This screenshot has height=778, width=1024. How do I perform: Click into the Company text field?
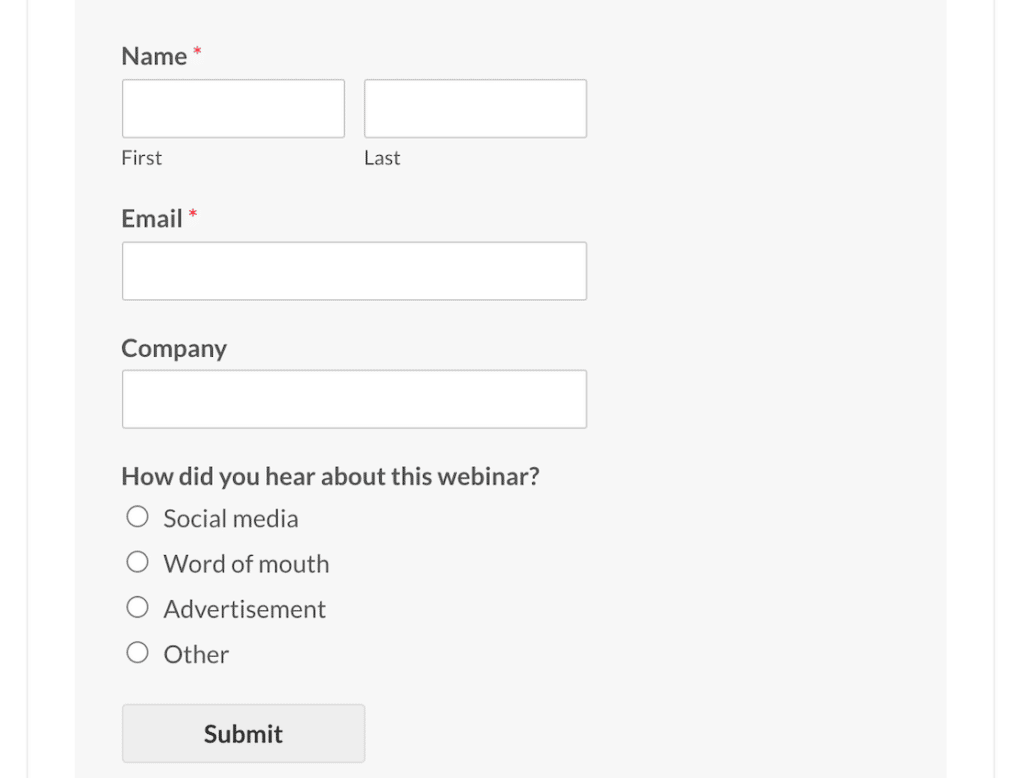[x=354, y=400]
